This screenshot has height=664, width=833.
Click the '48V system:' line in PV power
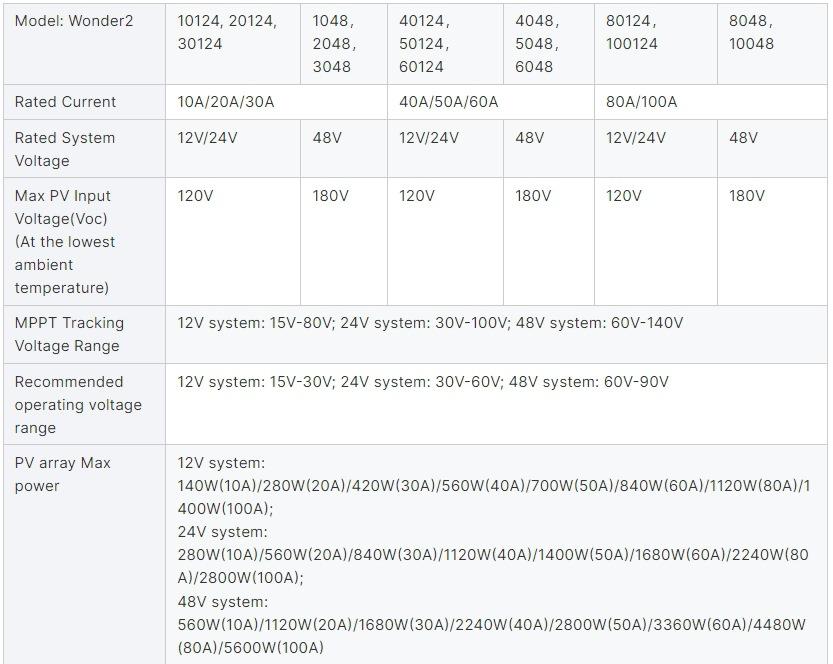[x=222, y=602]
